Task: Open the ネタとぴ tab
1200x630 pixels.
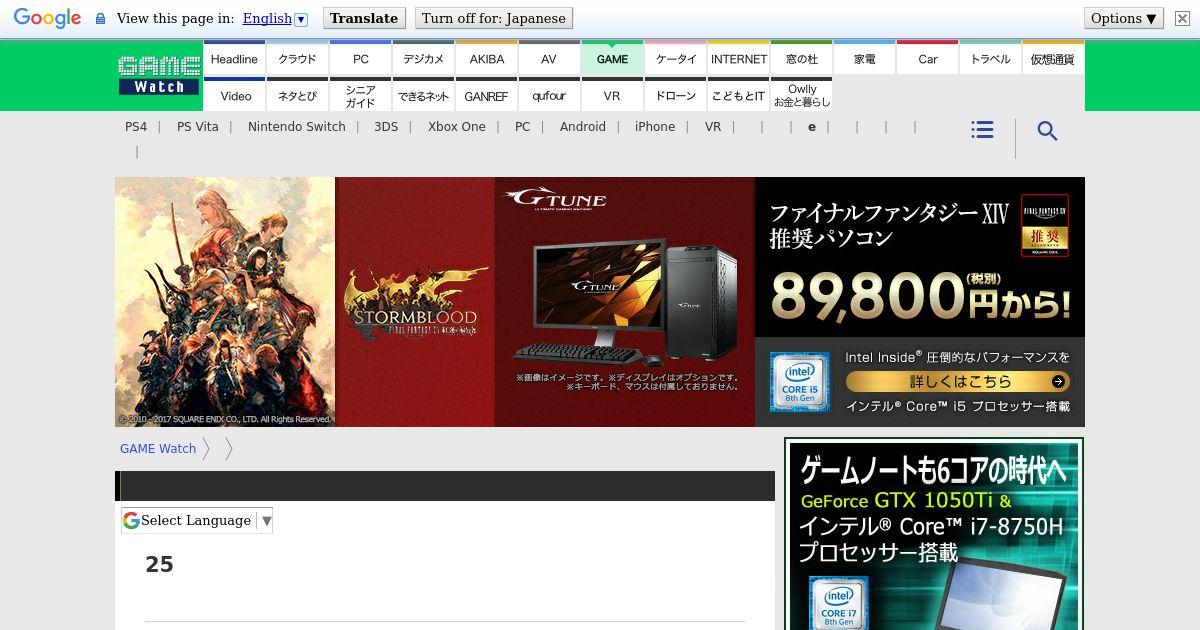Action: pos(297,95)
